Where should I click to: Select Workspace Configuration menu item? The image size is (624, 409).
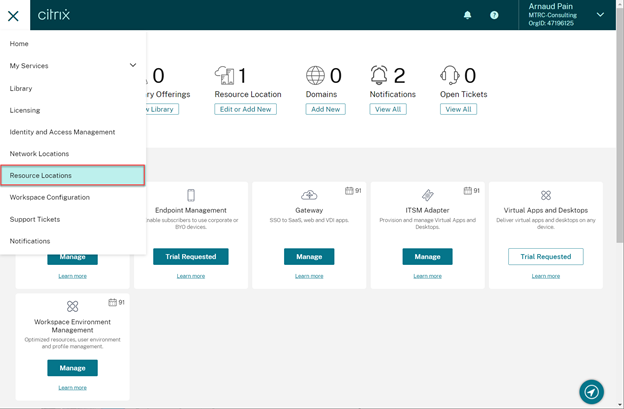tap(49, 197)
